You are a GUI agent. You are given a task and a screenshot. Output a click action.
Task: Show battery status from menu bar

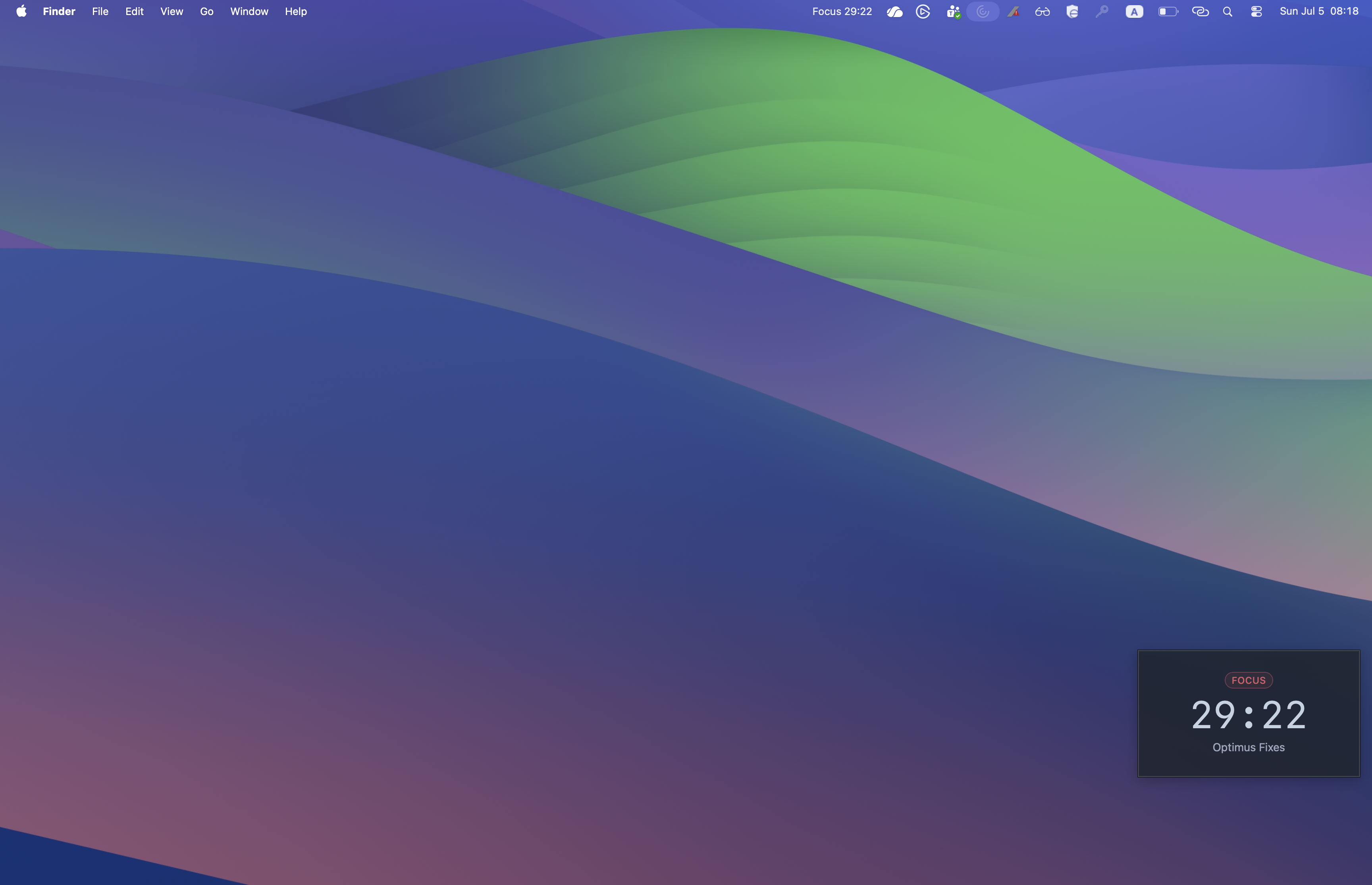click(x=1168, y=12)
